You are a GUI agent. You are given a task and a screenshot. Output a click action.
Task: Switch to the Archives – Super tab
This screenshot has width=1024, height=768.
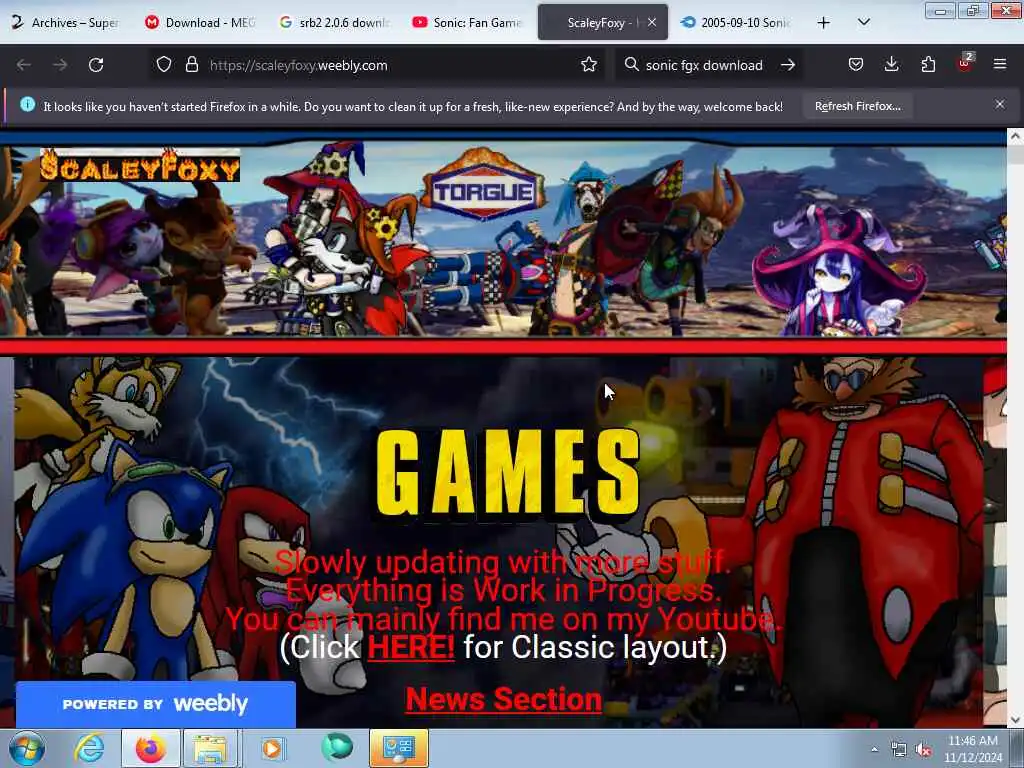pyautogui.click(x=65, y=23)
